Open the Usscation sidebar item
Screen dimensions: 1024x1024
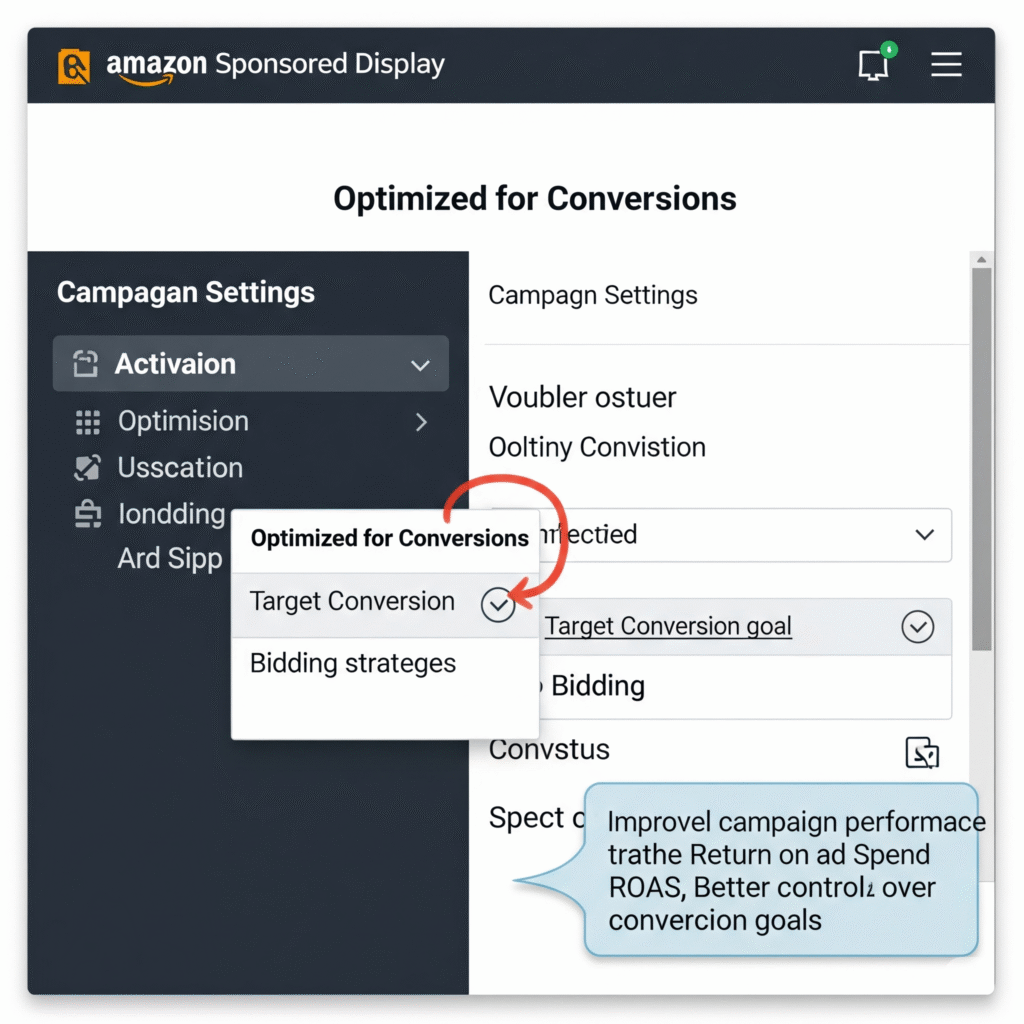pyautogui.click(x=180, y=468)
